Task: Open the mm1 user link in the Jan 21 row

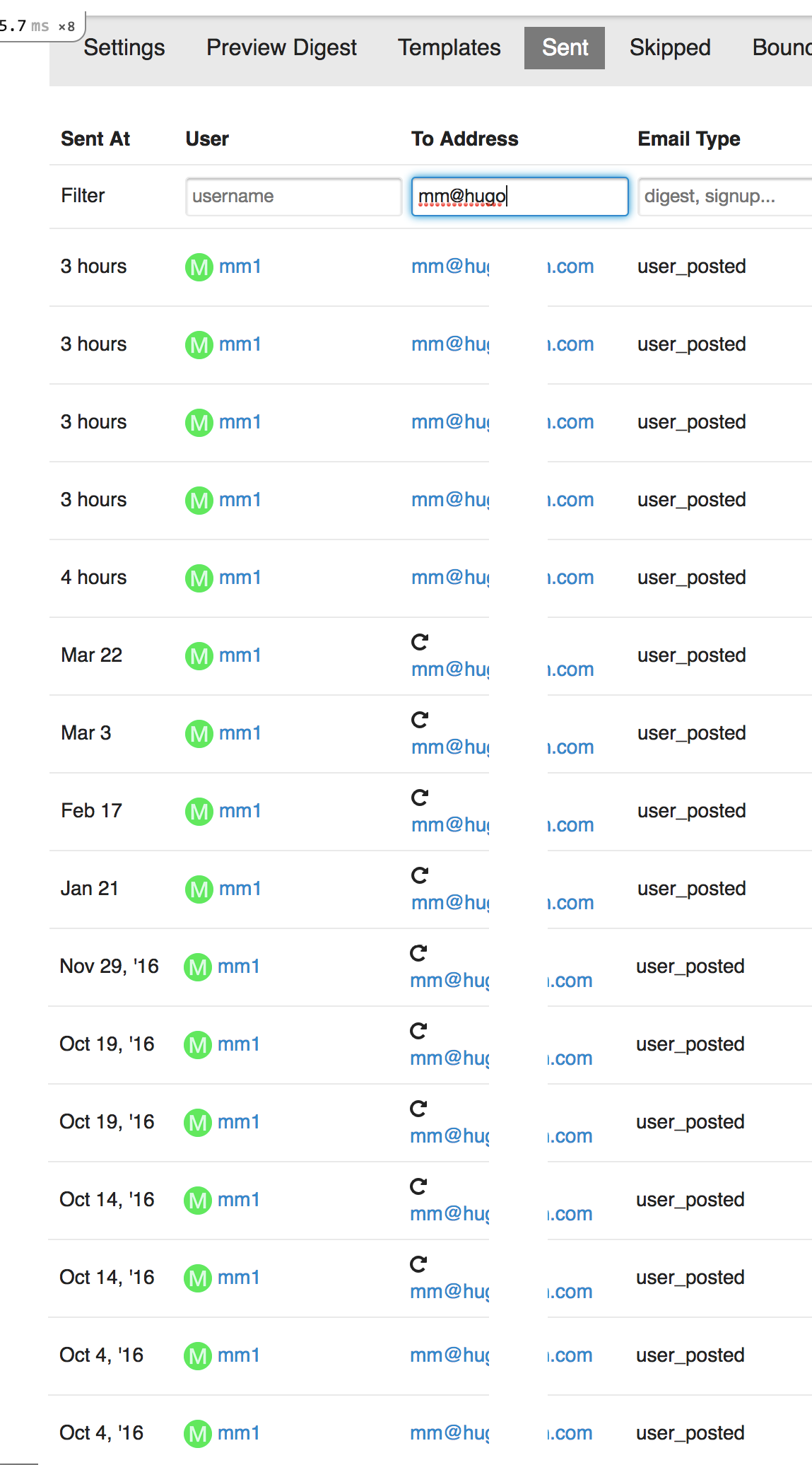Action: click(240, 889)
